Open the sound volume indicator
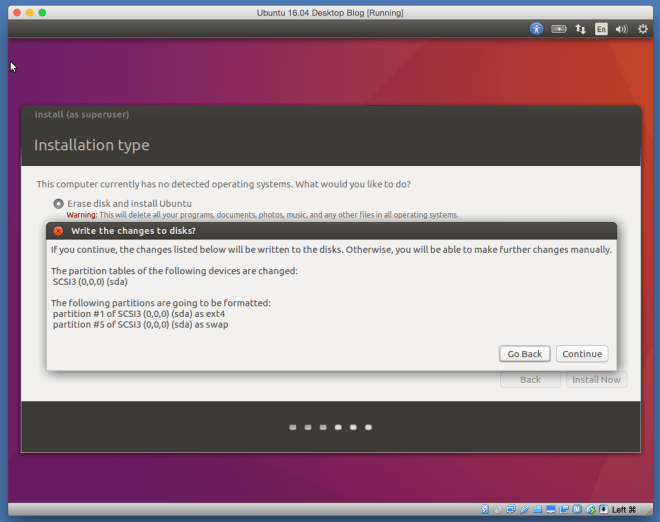Screen dimensions: 660x522 [621, 29]
